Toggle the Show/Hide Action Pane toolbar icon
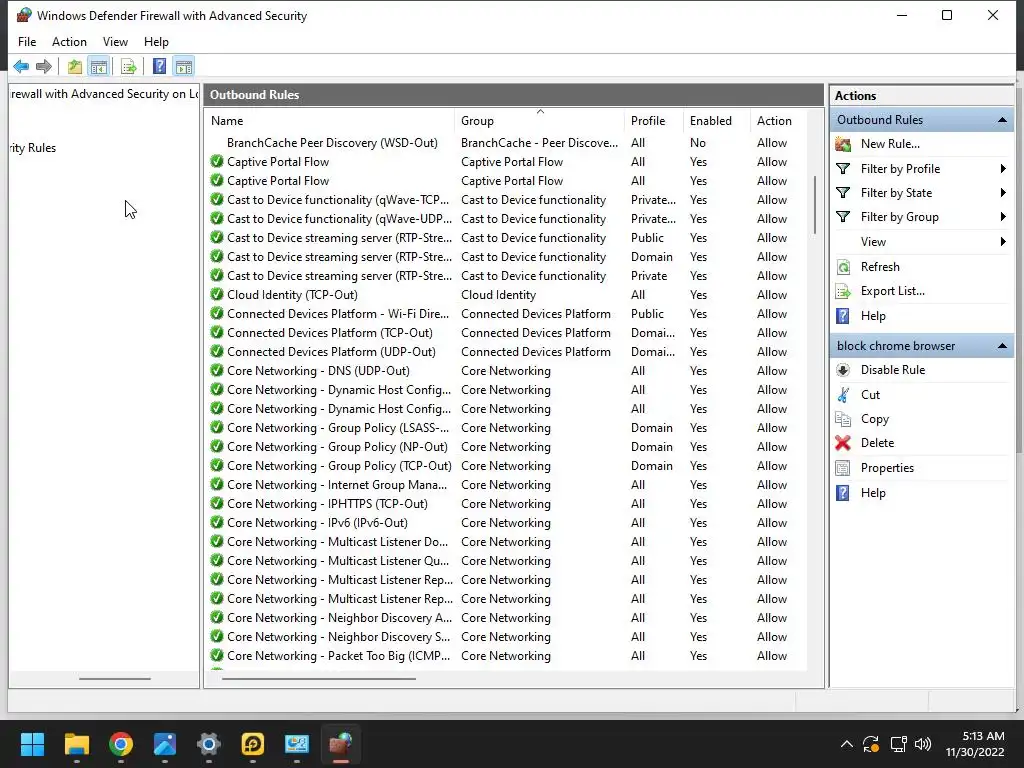The width and height of the screenshot is (1024, 768). click(x=184, y=67)
